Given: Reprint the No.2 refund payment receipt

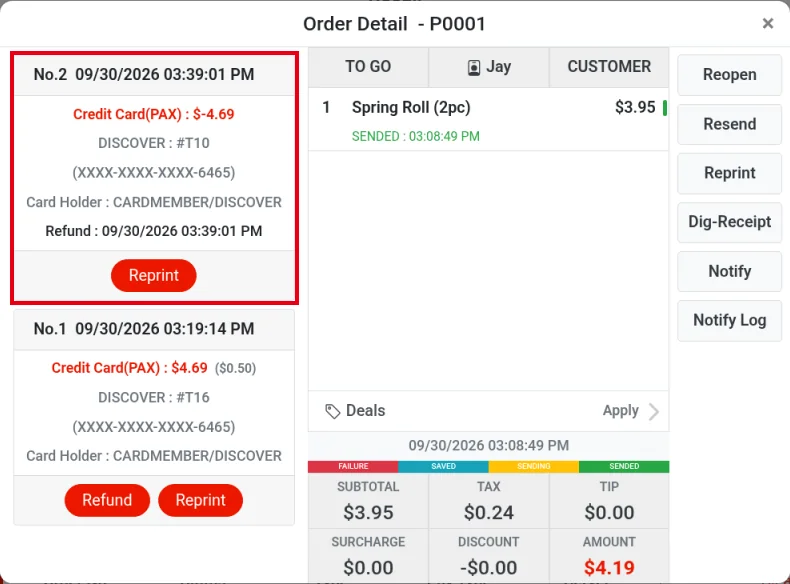Looking at the screenshot, I should [x=154, y=276].
